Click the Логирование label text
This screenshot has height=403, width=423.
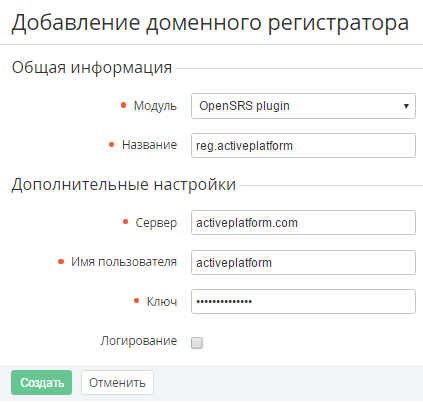(139, 341)
